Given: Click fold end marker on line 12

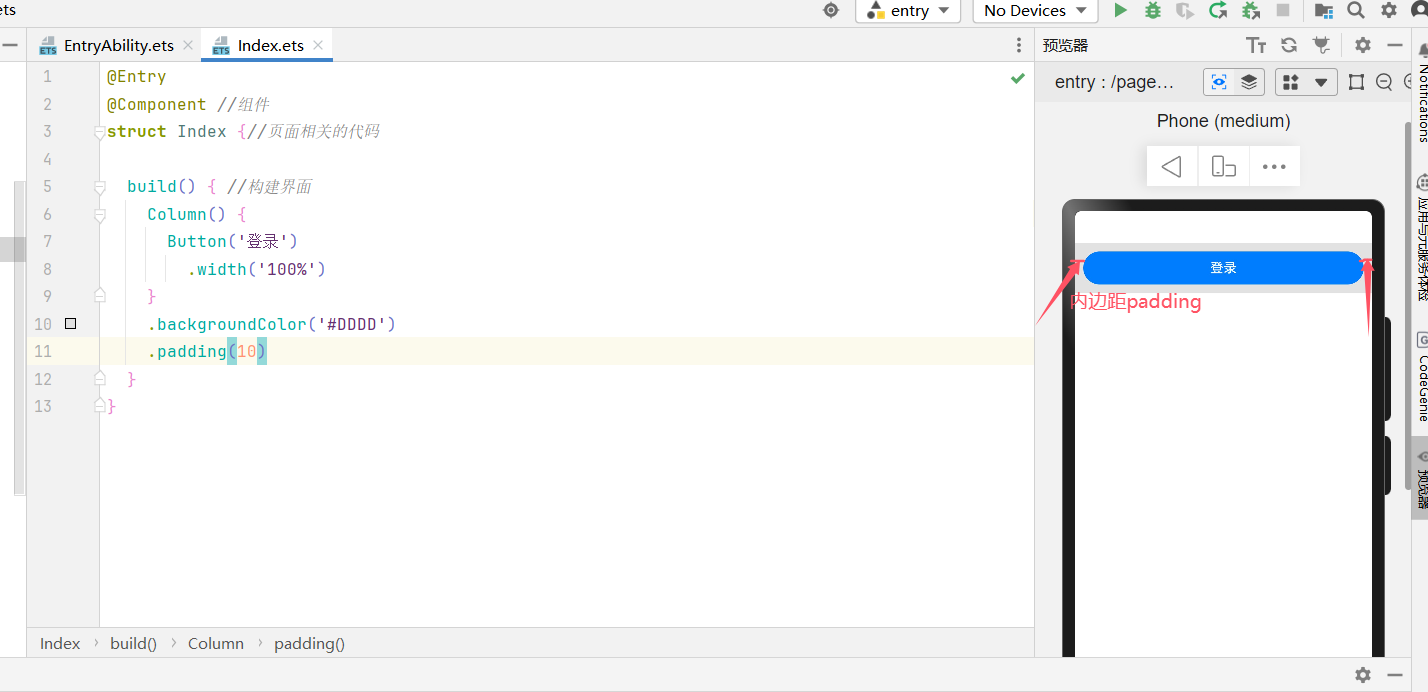Looking at the screenshot, I should tap(99, 378).
